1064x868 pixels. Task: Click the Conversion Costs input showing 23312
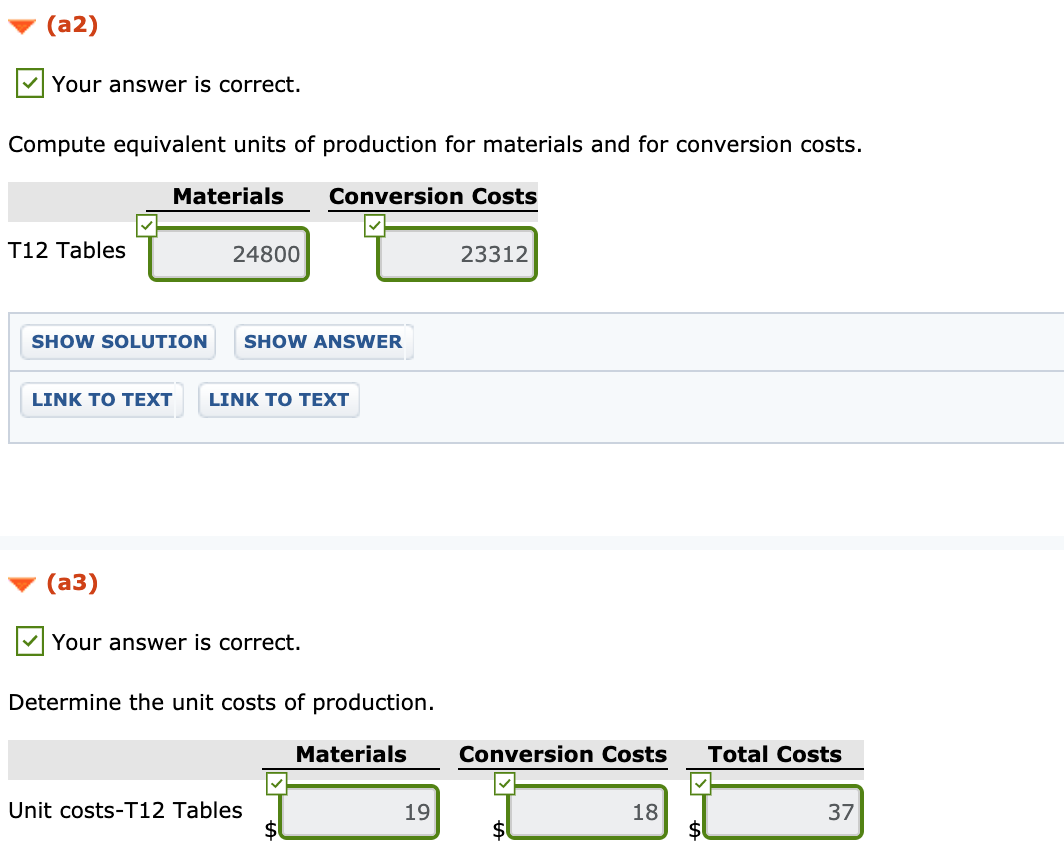click(x=456, y=254)
